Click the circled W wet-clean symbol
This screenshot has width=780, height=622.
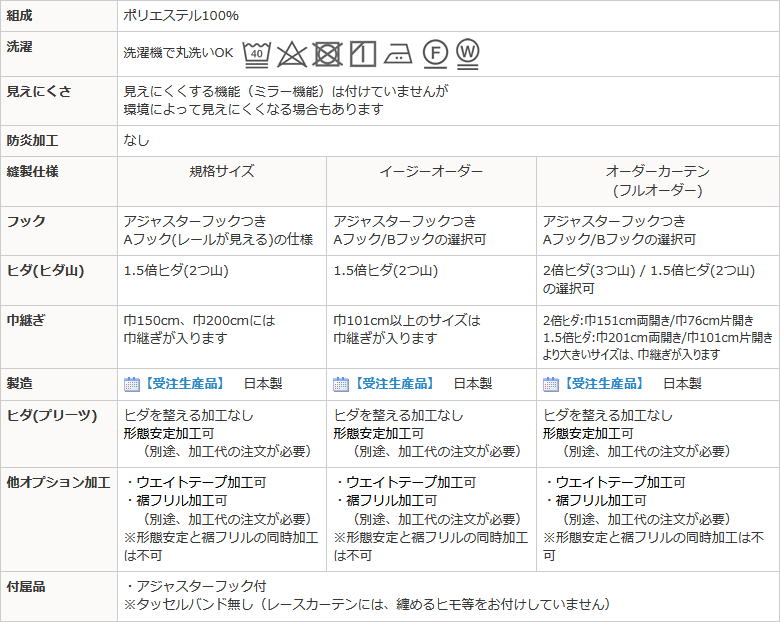click(x=467, y=52)
